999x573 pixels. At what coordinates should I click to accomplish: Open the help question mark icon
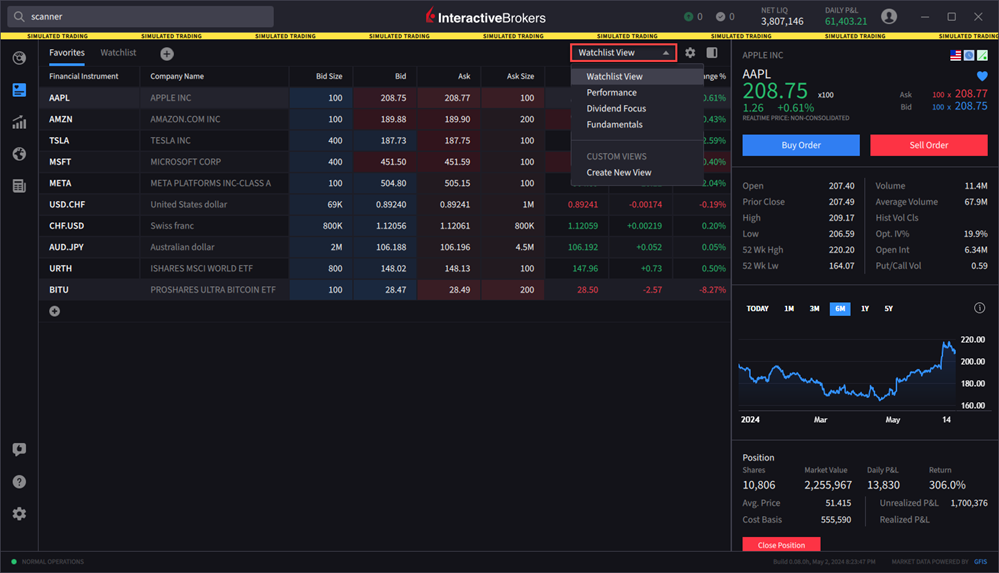(x=19, y=482)
